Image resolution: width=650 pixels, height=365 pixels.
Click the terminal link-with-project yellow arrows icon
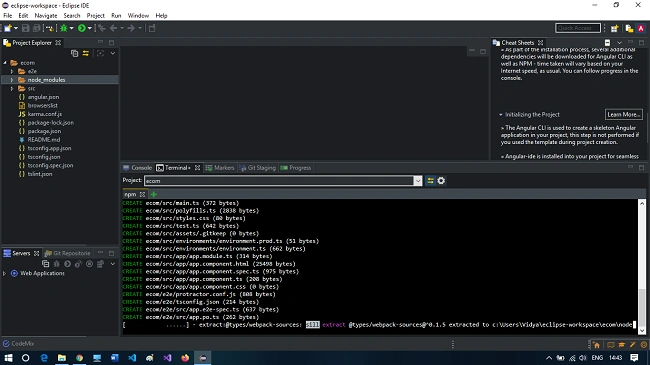(430, 181)
